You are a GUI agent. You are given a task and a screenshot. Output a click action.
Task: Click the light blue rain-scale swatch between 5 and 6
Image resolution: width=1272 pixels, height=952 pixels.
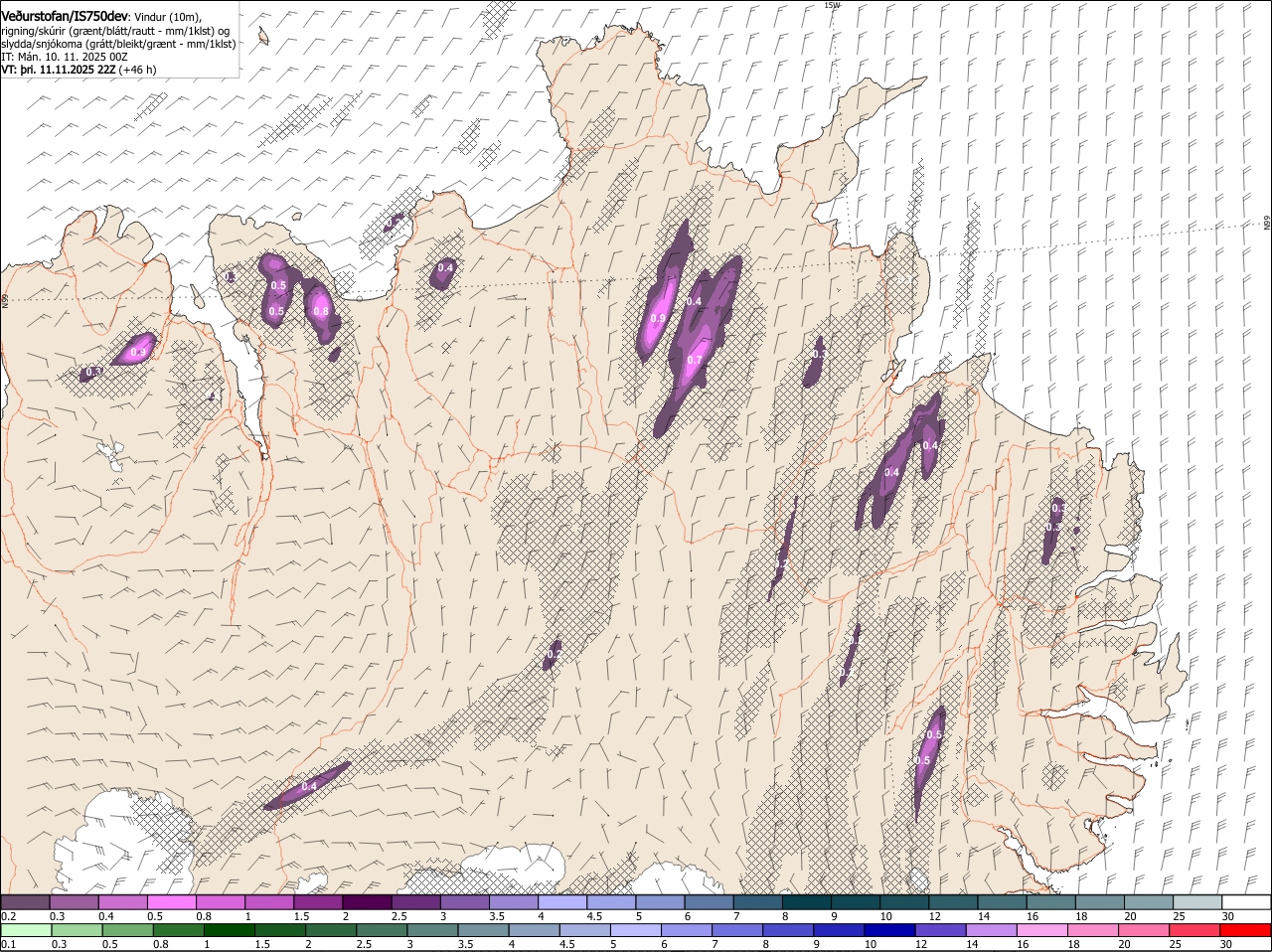tap(637, 930)
